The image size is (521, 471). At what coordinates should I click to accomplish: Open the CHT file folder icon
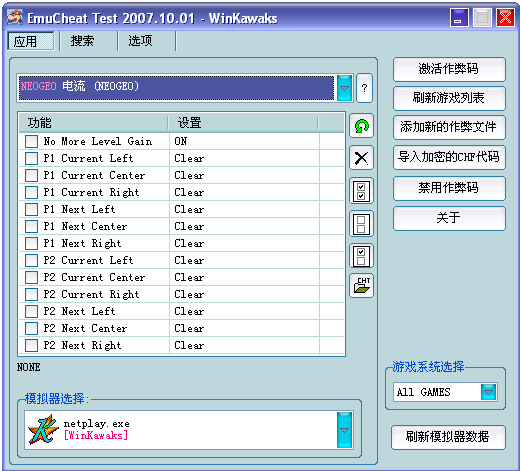(361, 286)
